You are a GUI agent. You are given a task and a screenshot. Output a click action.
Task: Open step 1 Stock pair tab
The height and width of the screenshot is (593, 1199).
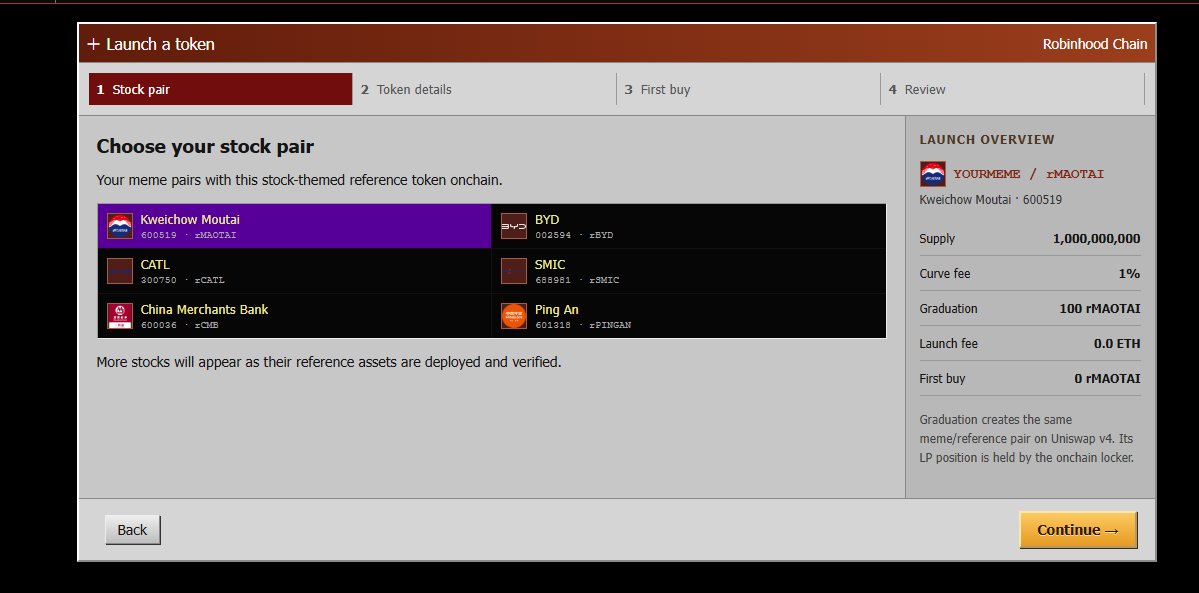tap(220, 90)
